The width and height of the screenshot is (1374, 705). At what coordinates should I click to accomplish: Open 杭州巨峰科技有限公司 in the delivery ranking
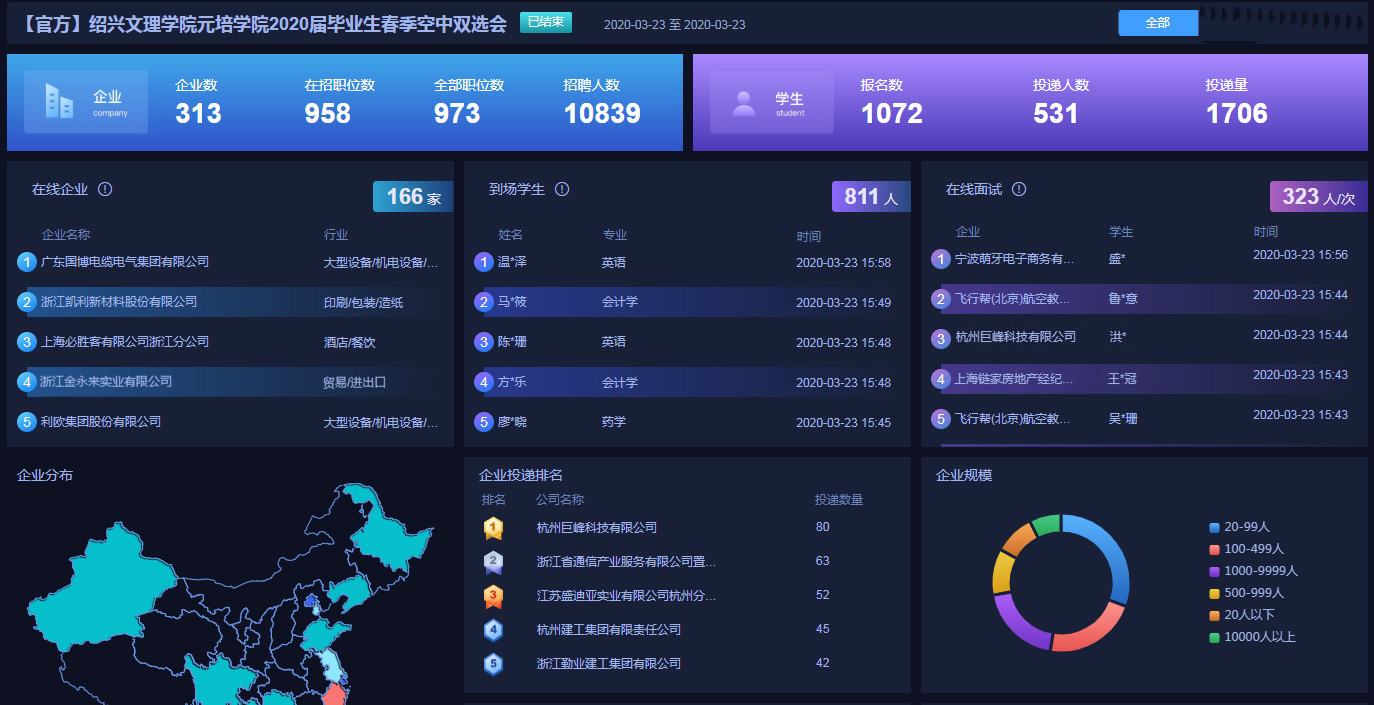pyautogui.click(x=597, y=528)
